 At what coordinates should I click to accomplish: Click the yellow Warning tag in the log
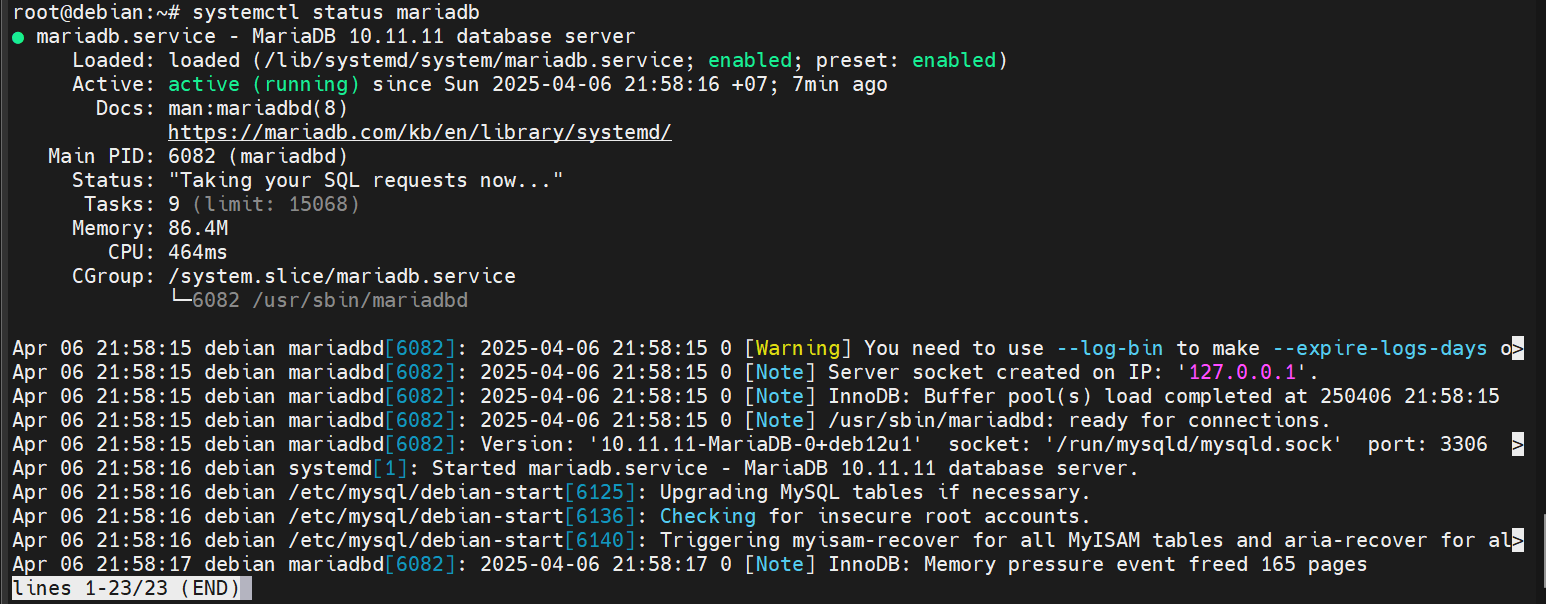click(x=797, y=348)
